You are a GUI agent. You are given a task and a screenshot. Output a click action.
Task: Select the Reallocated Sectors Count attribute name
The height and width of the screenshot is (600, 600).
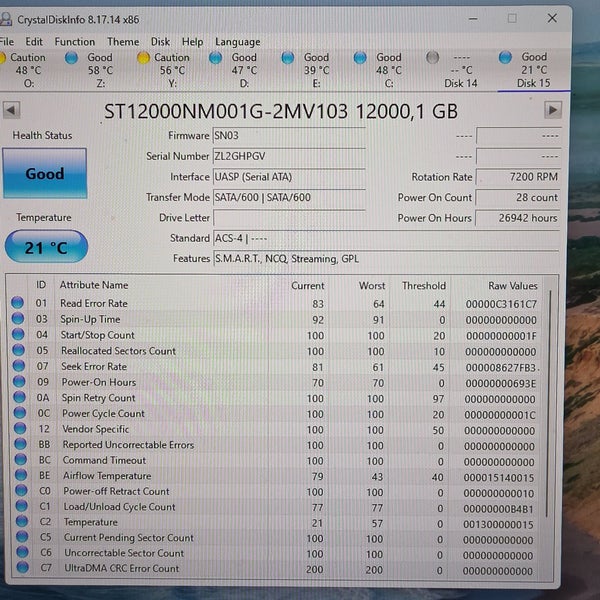point(118,351)
